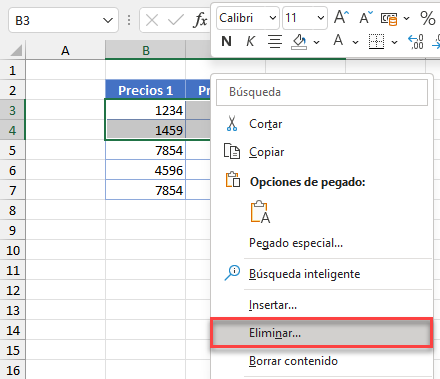Select column B header

click(145, 51)
